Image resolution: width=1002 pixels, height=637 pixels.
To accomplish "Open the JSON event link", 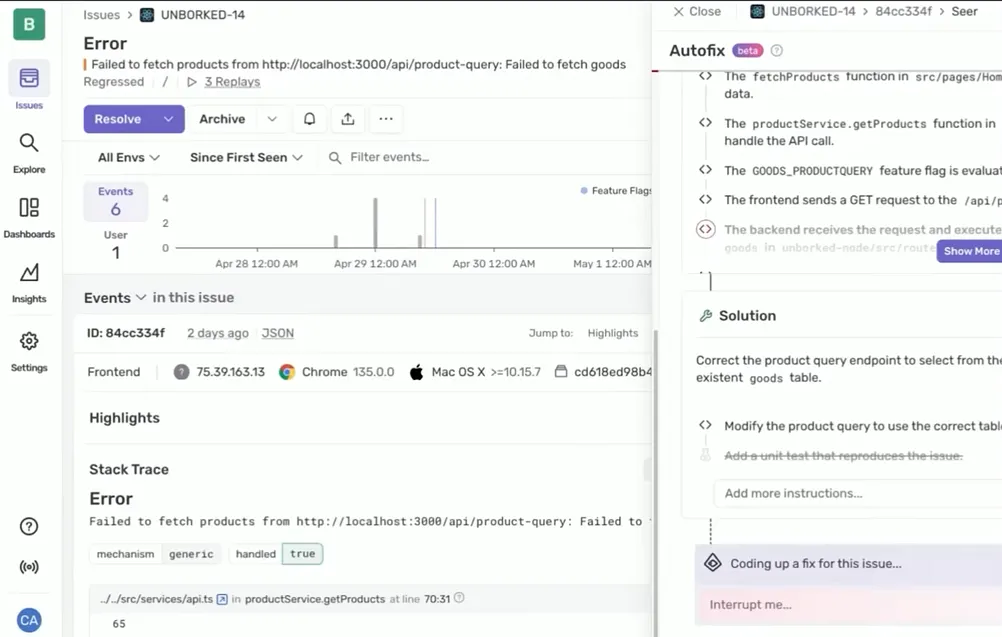I will (278, 333).
